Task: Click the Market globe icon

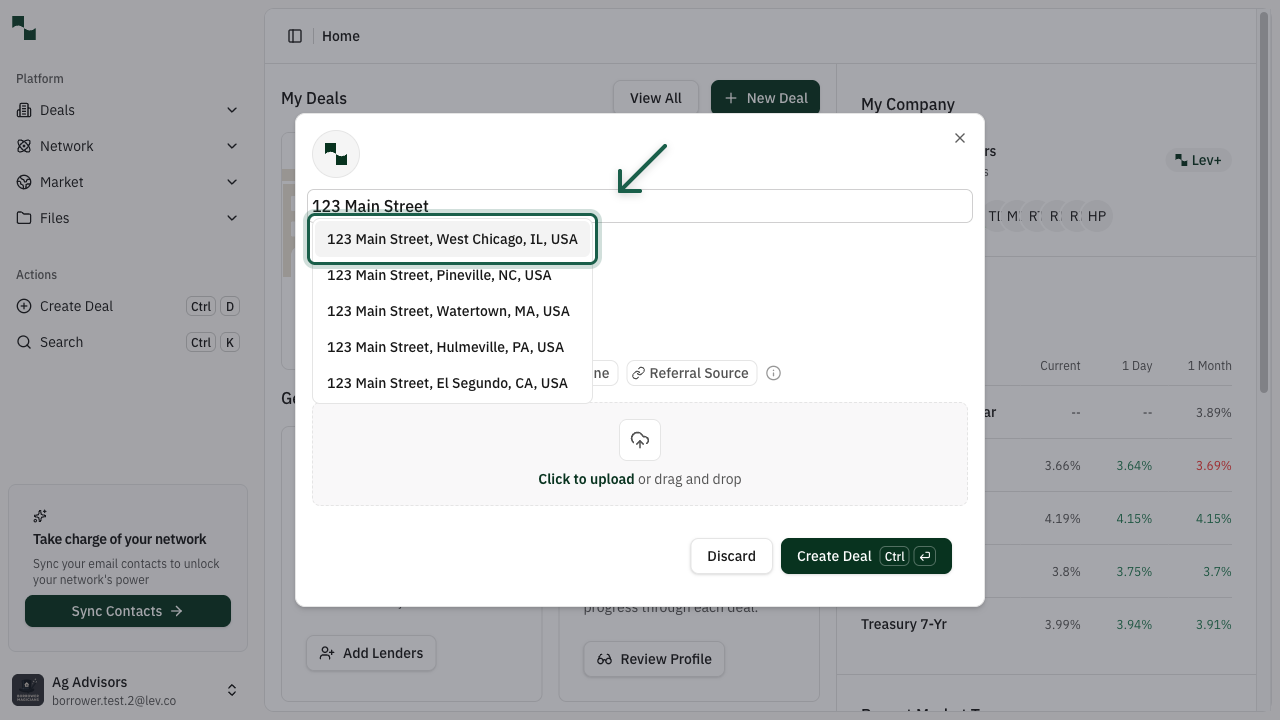Action: [22, 181]
